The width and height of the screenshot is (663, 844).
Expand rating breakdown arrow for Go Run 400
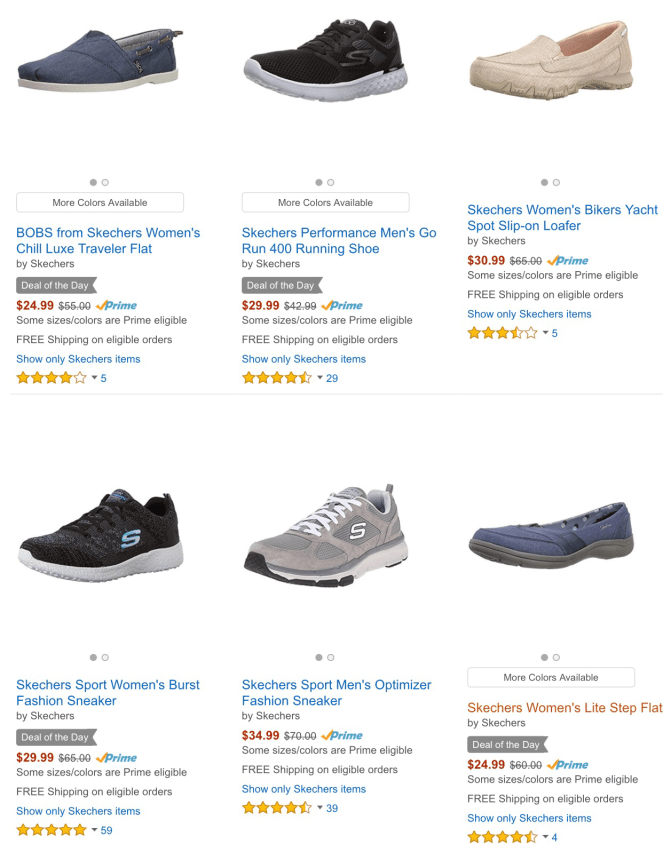point(320,378)
